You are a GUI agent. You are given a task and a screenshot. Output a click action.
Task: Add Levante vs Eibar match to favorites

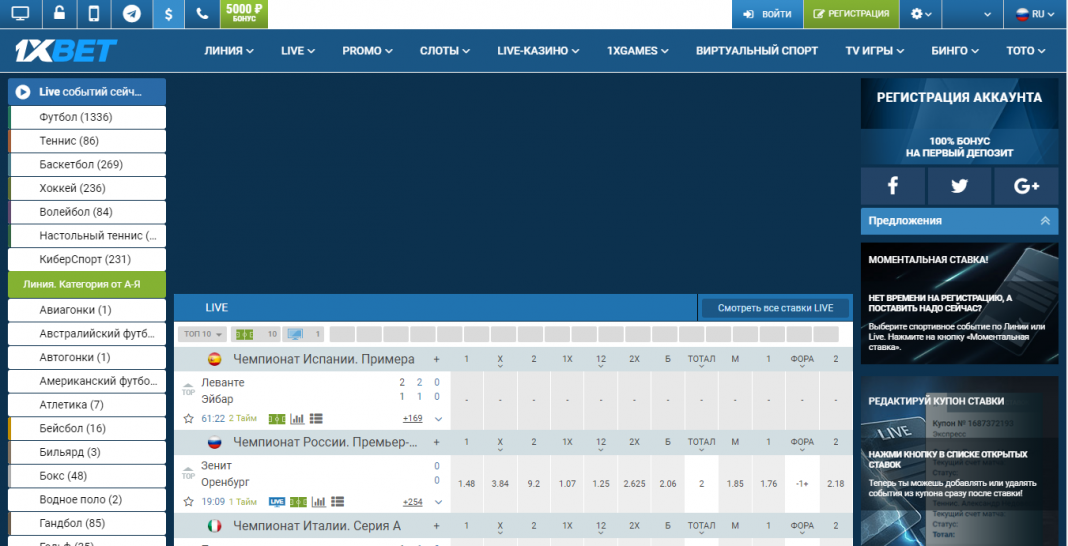pyautogui.click(x=188, y=419)
